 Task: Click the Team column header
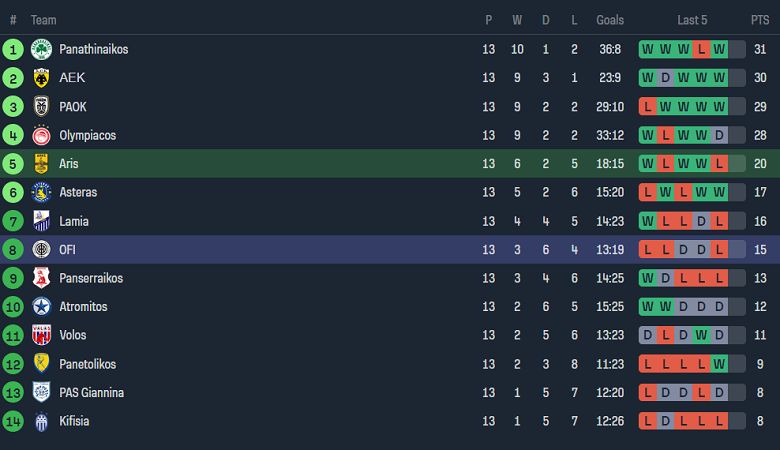[x=44, y=20]
